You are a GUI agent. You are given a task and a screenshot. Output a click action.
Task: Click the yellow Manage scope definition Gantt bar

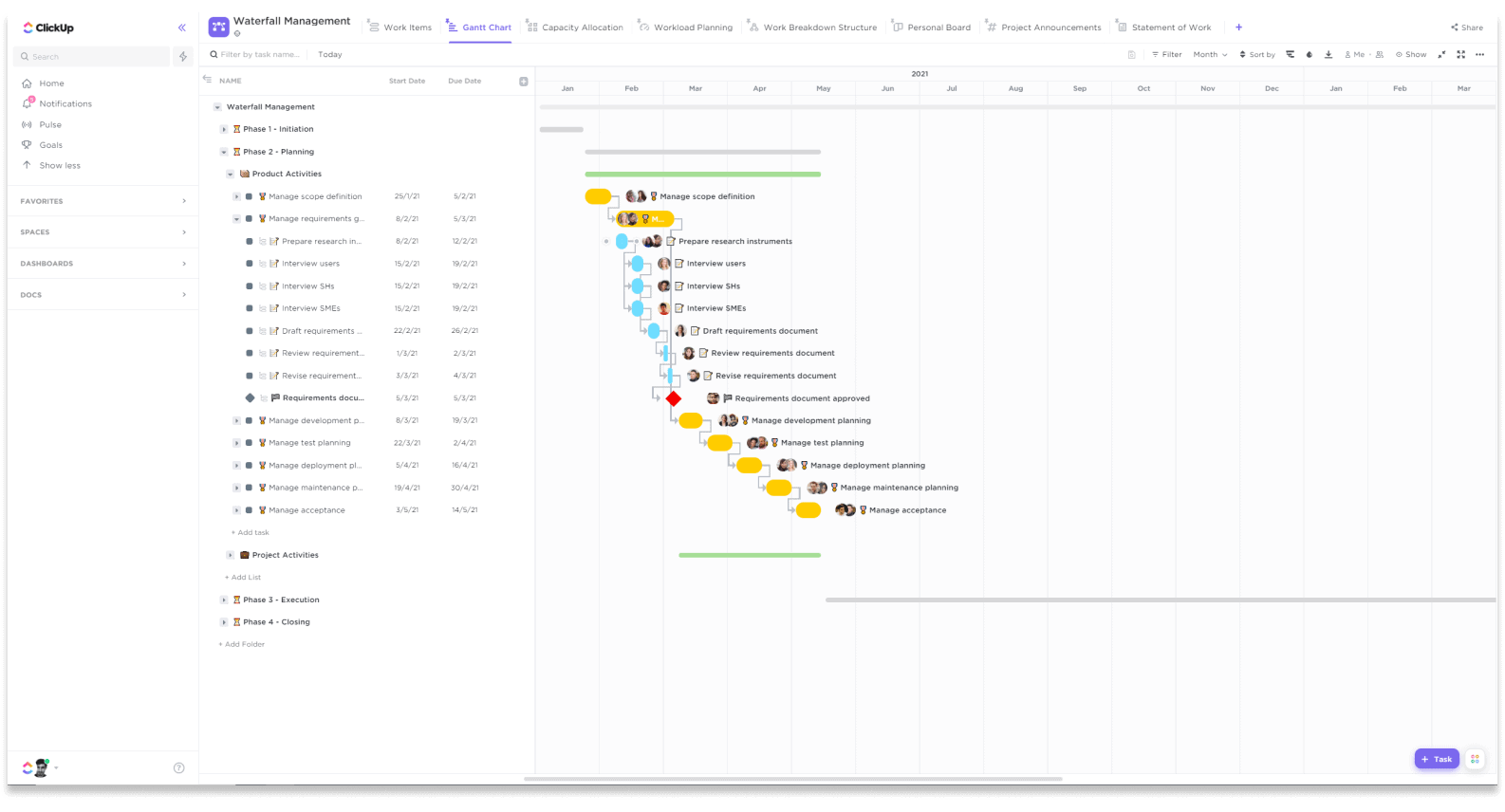[598, 196]
